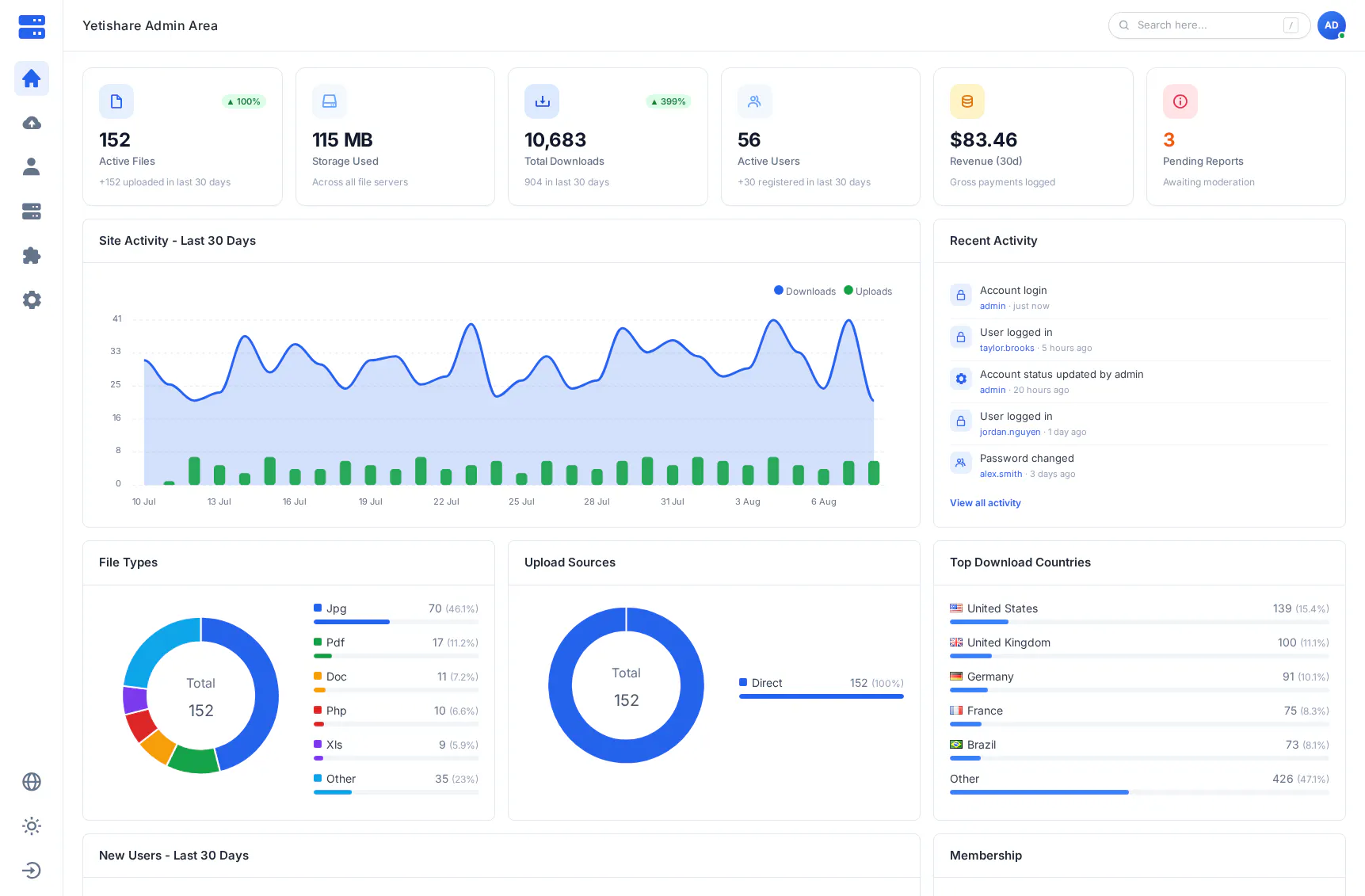Click the New Users - Last 30 Days heading
The image size is (1365, 896).
[x=173, y=856]
